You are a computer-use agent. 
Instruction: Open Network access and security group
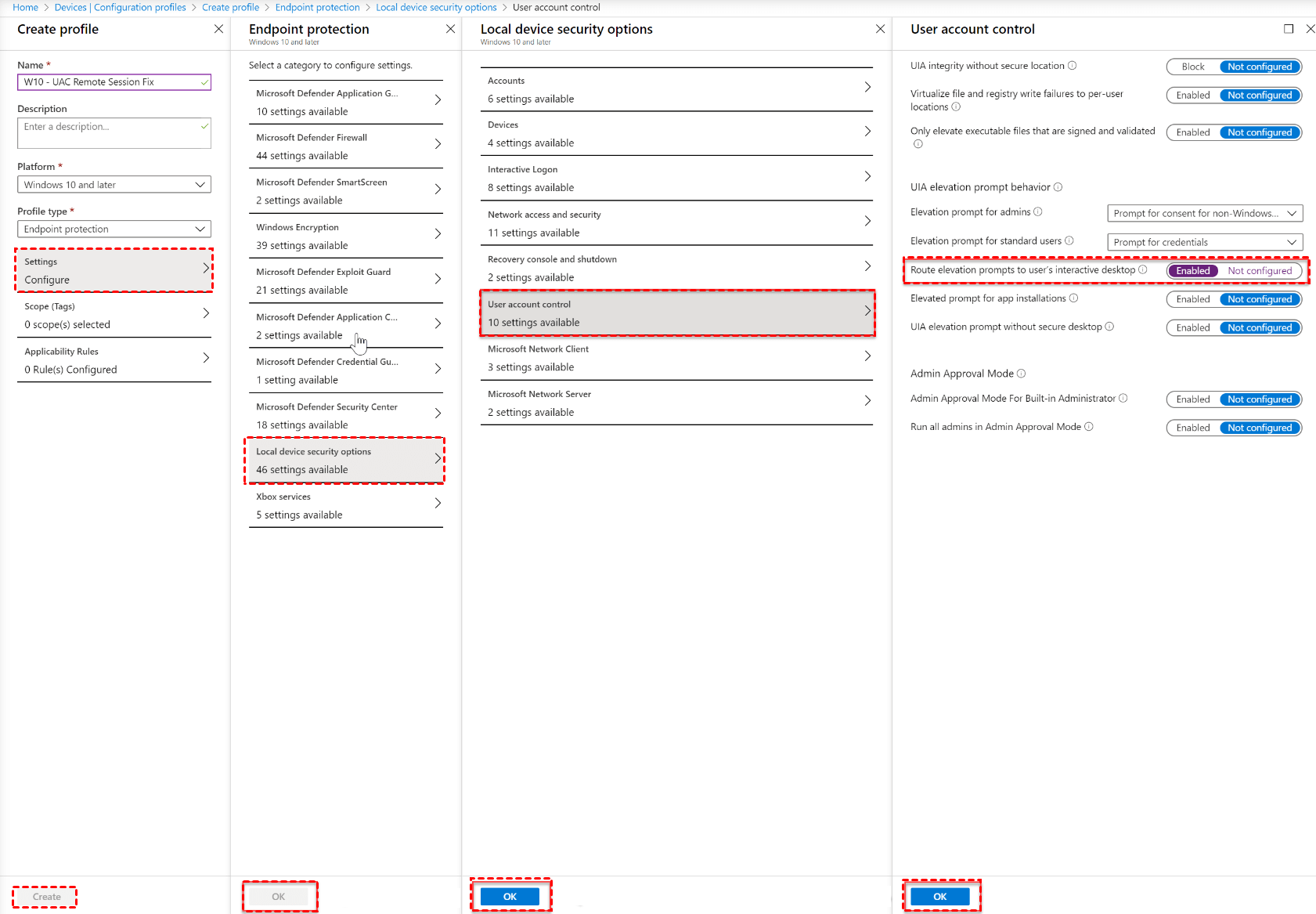[676, 223]
